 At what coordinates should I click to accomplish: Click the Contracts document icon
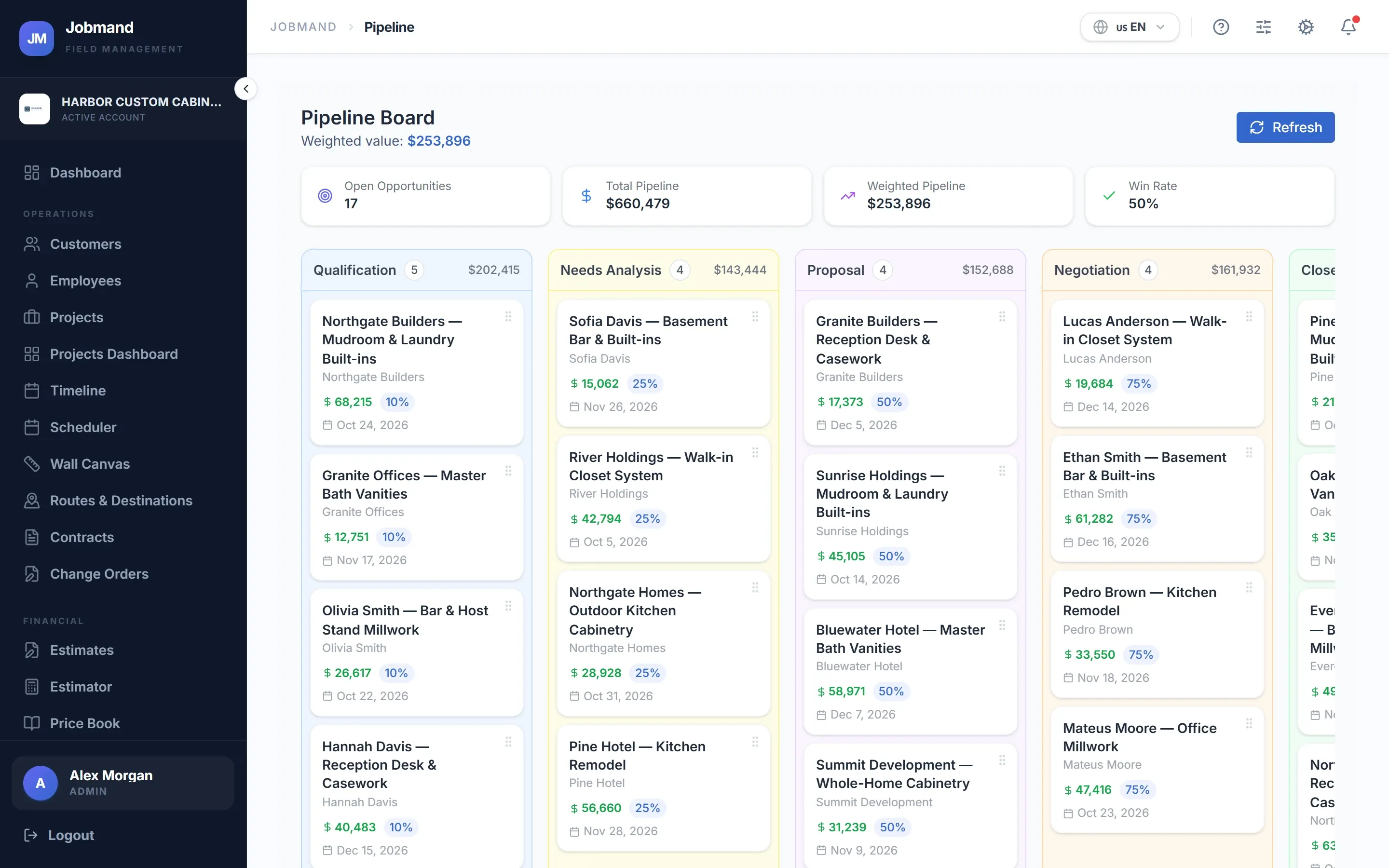[31, 537]
